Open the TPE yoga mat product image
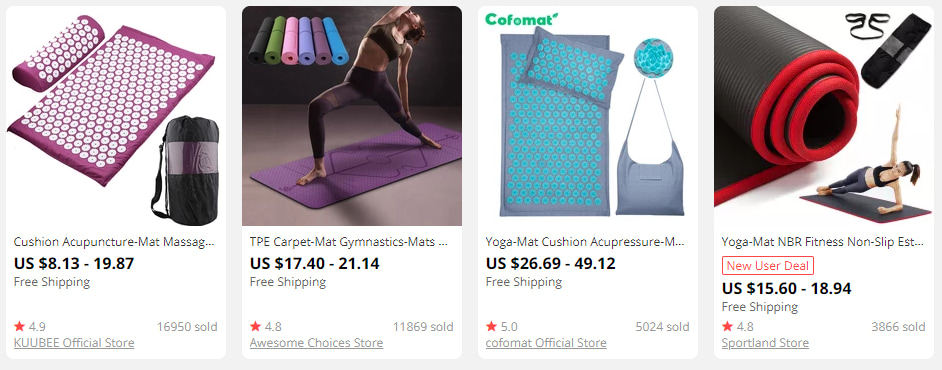The width and height of the screenshot is (942, 370). 352,116
